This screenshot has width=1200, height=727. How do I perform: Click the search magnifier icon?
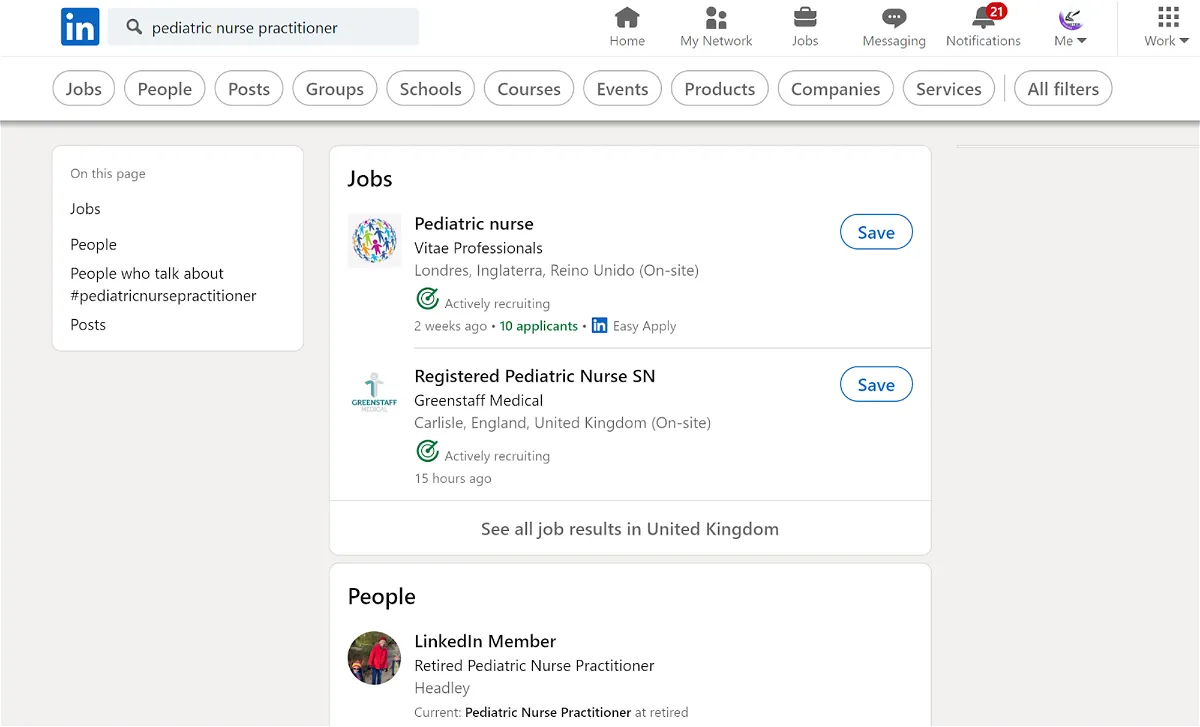tap(134, 27)
